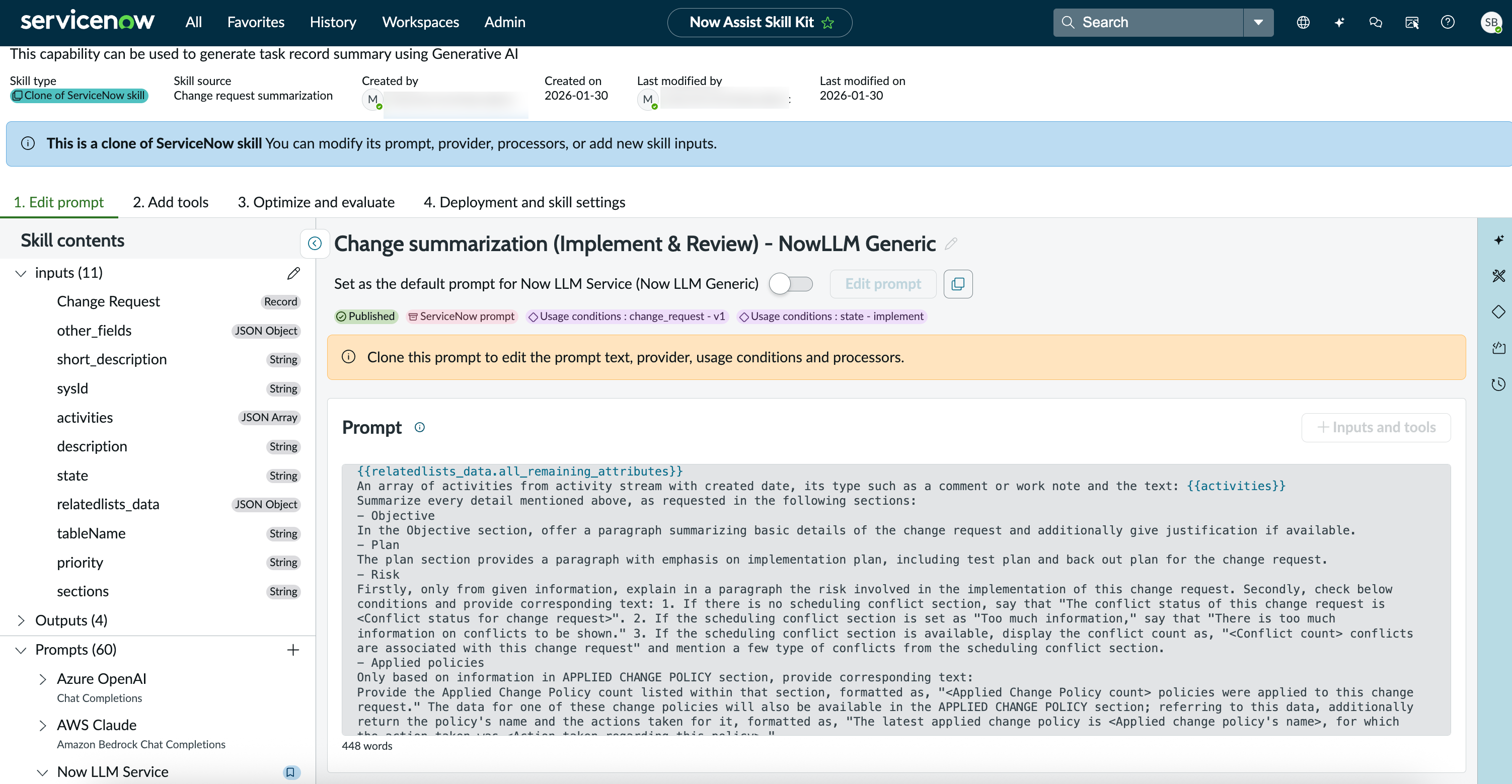Open the sidebar discussions icon in header

[x=1412, y=22]
